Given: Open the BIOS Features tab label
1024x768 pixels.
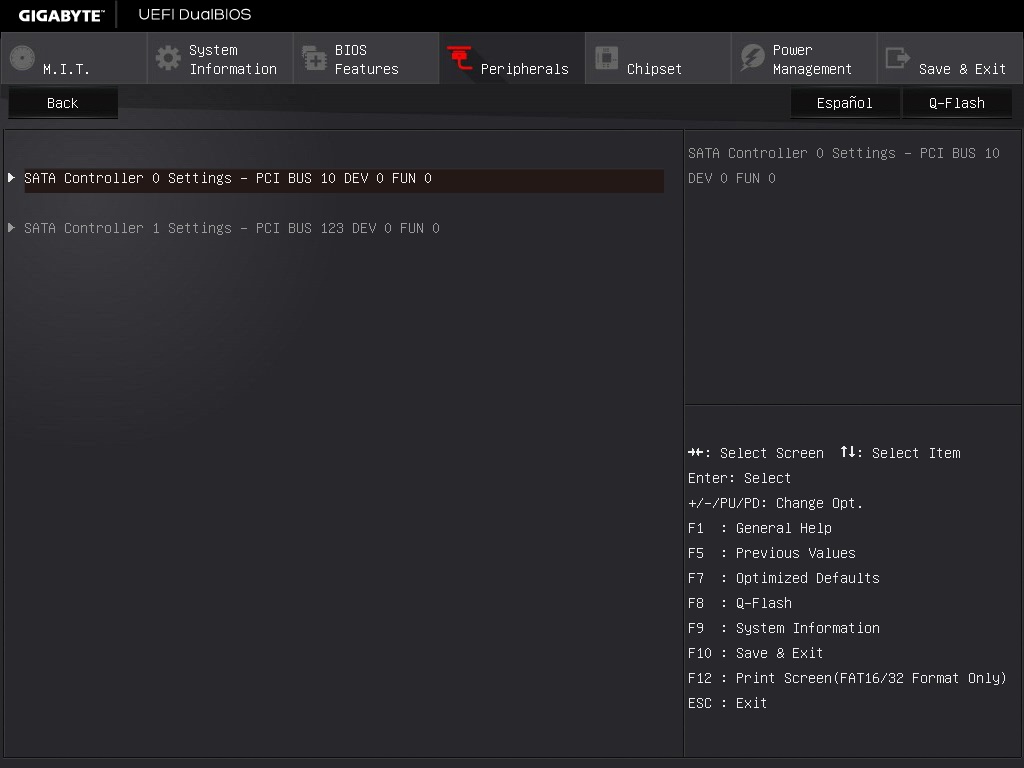Looking at the screenshot, I should pyautogui.click(x=366, y=60).
